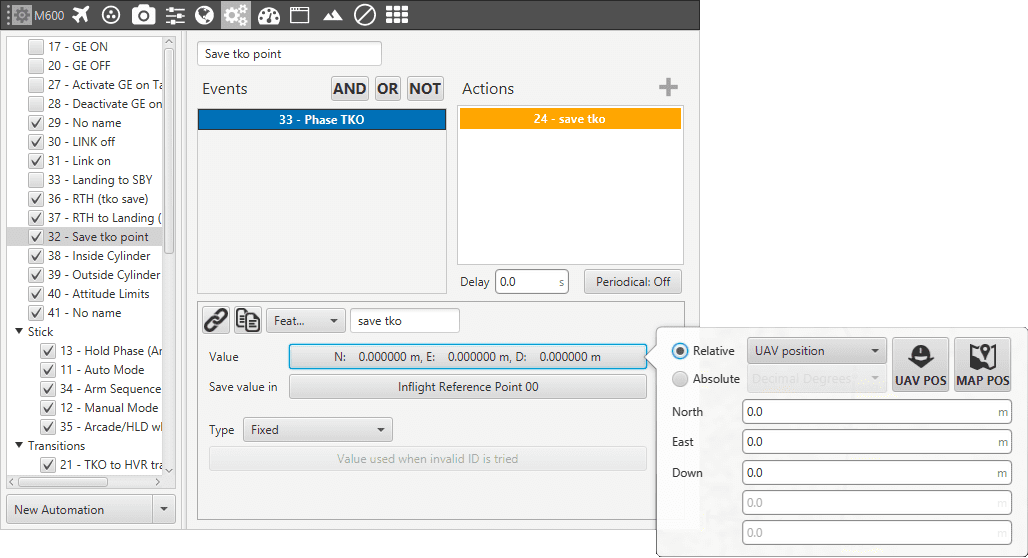Image resolution: width=1028 pixels, height=558 pixels.
Task: Enable the 27 - Activate GE automation checkbox
Action: tap(36, 85)
